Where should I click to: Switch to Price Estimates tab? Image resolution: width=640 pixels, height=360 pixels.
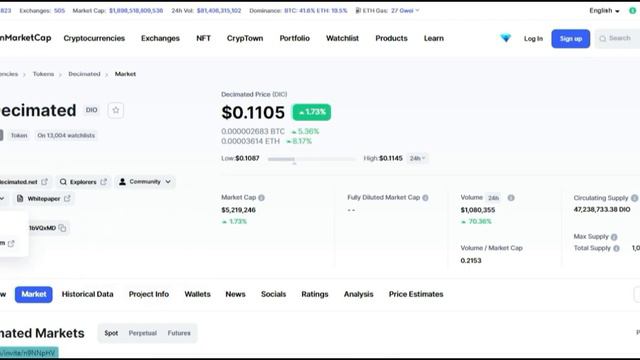coord(416,294)
